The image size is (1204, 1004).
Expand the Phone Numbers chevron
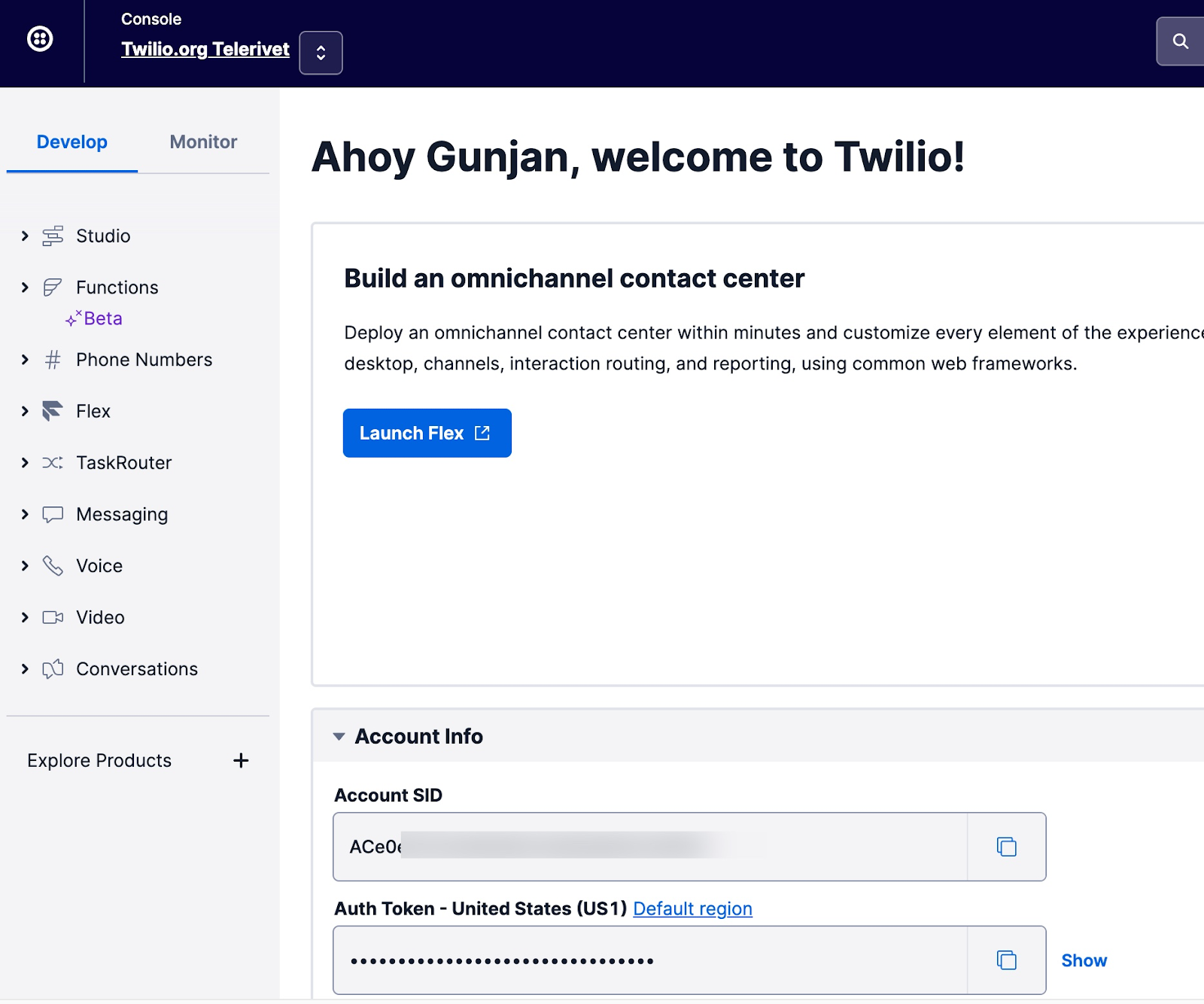(x=25, y=360)
